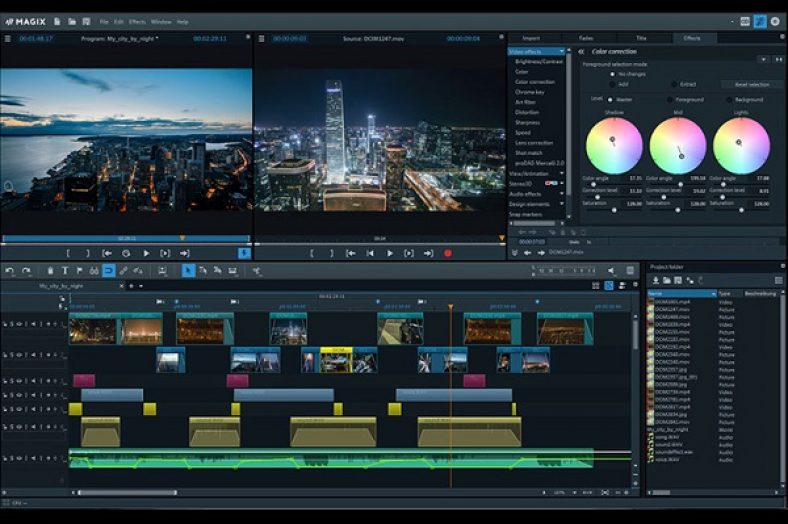Image resolution: width=788 pixels, height=524 pixels.
Task: Switch to the Import tab
Action: click(x=530, y=38)
